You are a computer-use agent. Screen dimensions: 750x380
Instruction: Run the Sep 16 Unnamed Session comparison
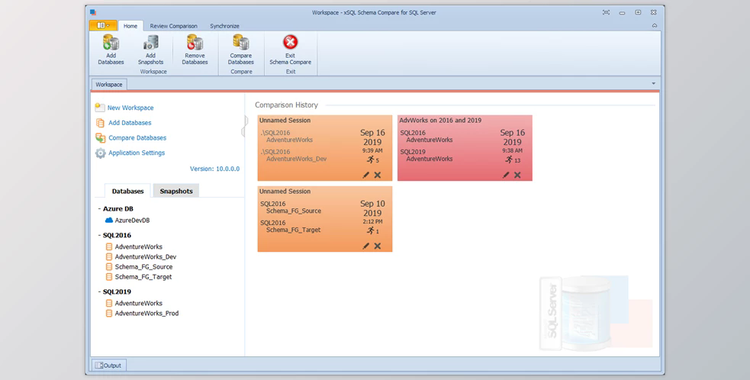370,159
